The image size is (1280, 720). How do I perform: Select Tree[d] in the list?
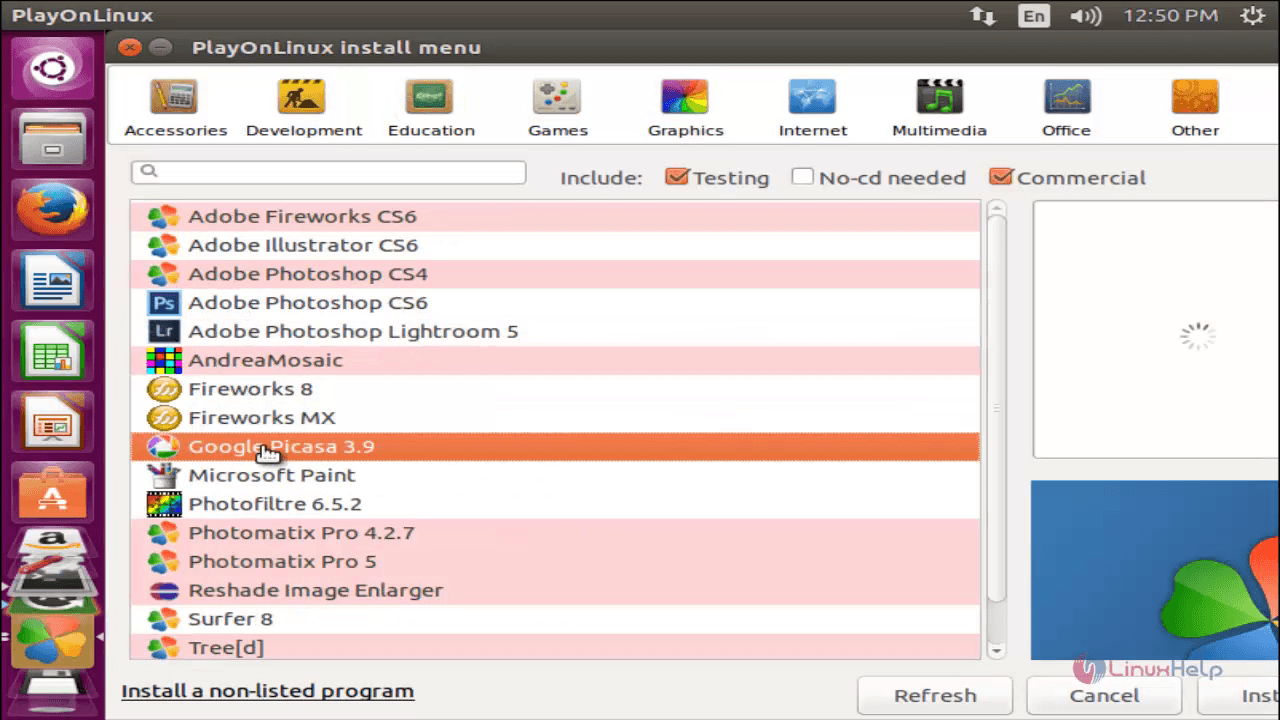pos(555,648)
